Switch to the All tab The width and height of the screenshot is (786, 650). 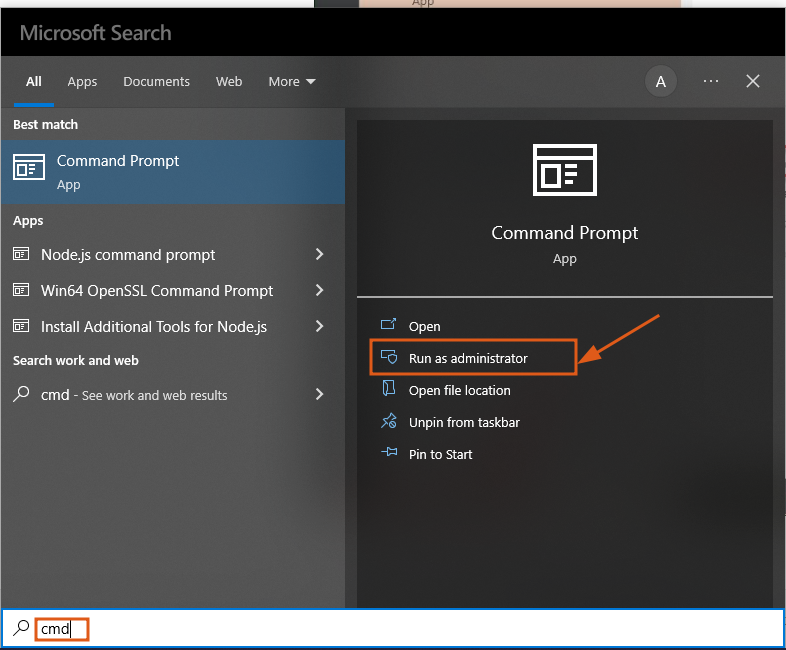pos(34,81)
